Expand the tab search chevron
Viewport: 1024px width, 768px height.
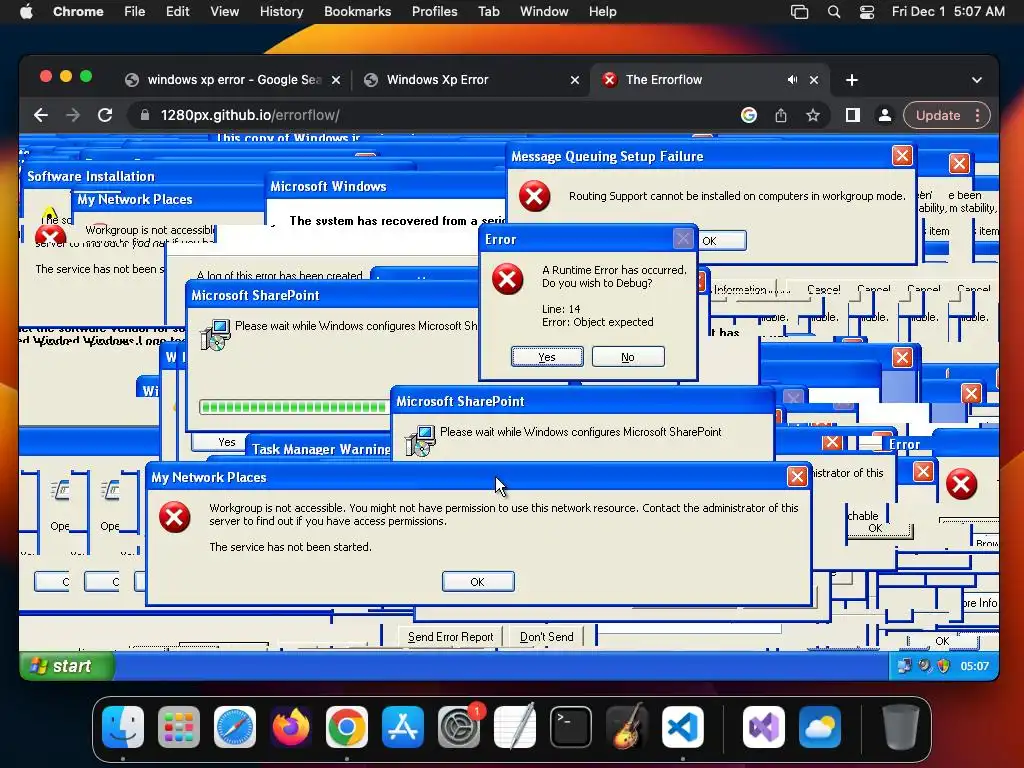(976, 80)
